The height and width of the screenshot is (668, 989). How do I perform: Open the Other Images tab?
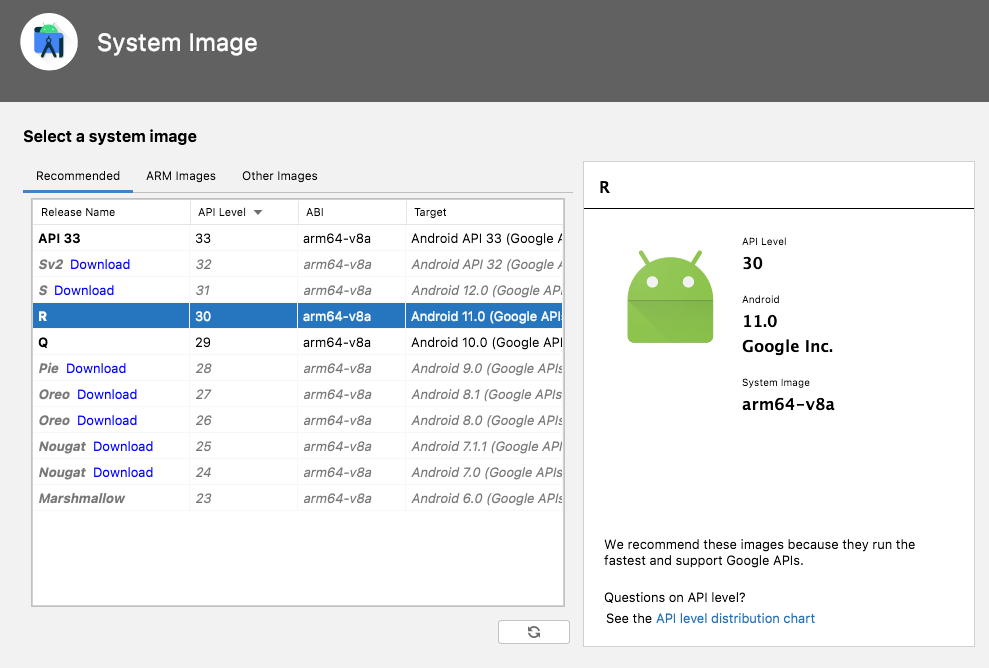coord(279,176)
